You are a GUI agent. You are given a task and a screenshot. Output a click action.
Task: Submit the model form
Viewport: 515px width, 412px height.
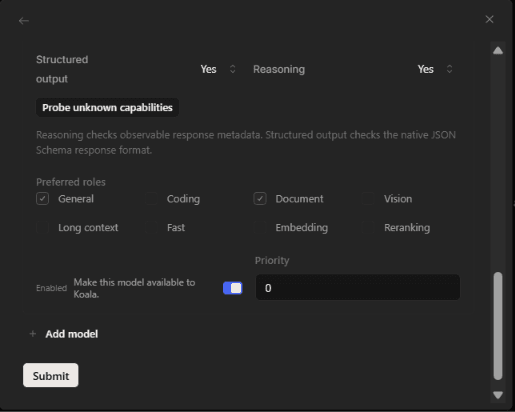pos(51,375)
